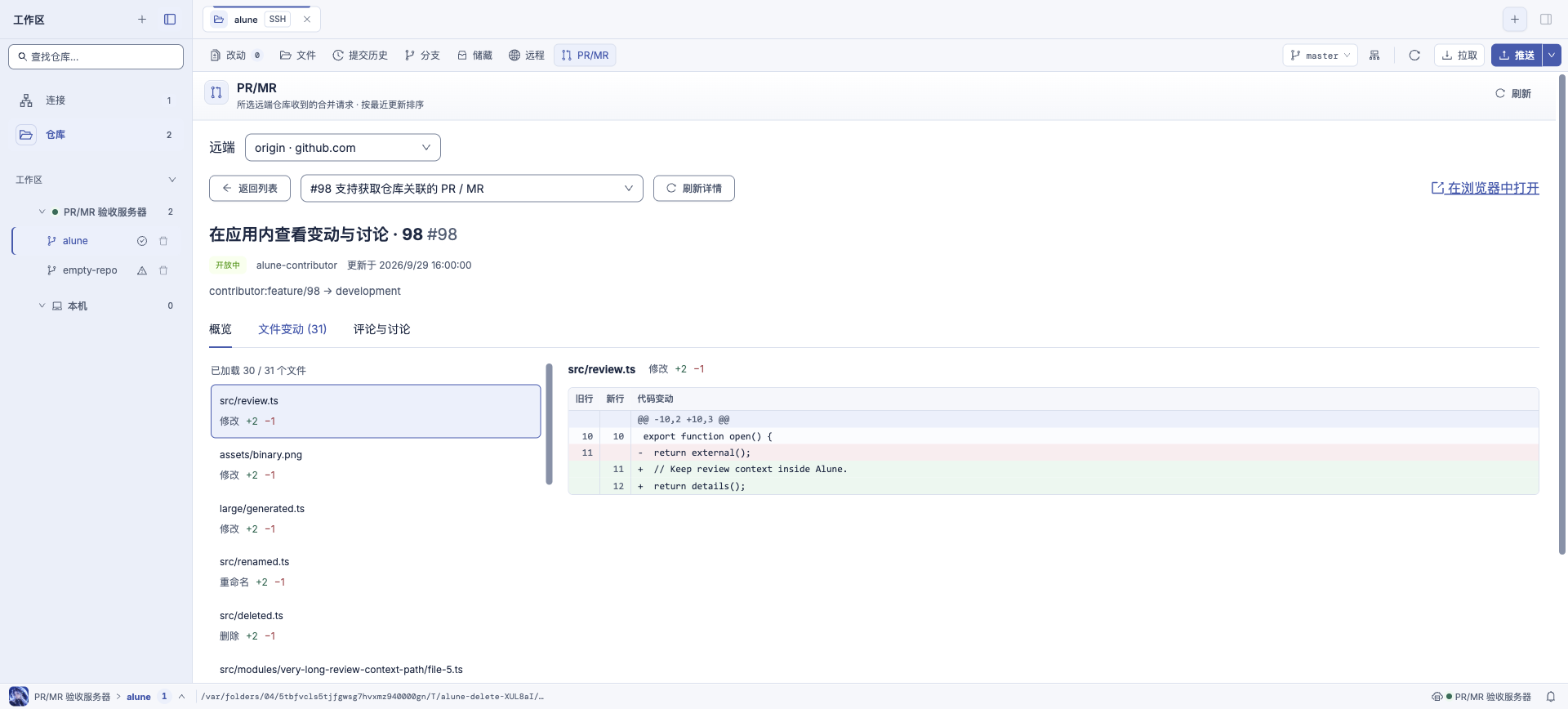Click the 推送 push button
Image resolution: width=1568 pixels, height=709 pixels.
tap(1517, 56)
